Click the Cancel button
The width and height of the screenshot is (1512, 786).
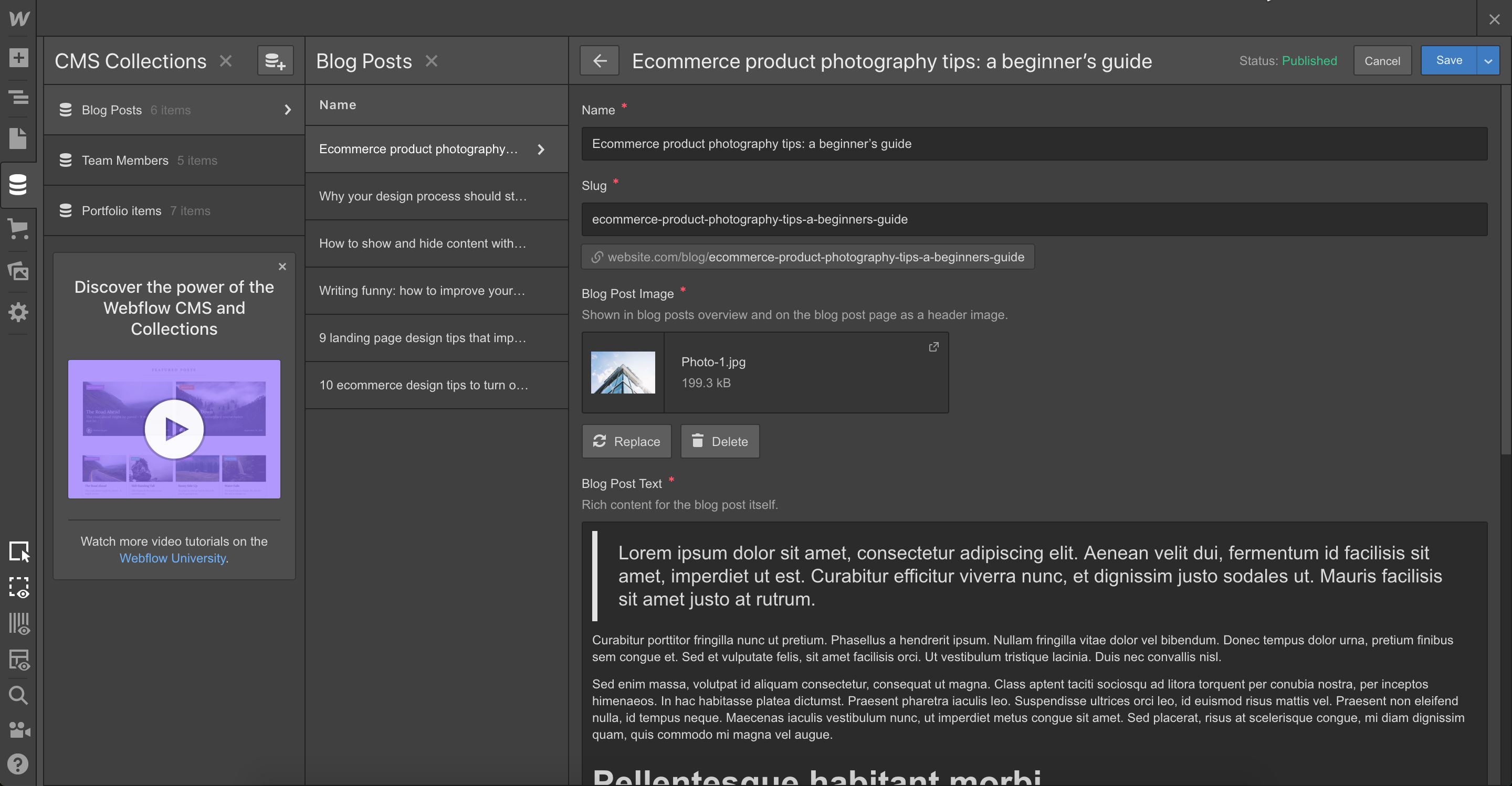coord(1382,60)
